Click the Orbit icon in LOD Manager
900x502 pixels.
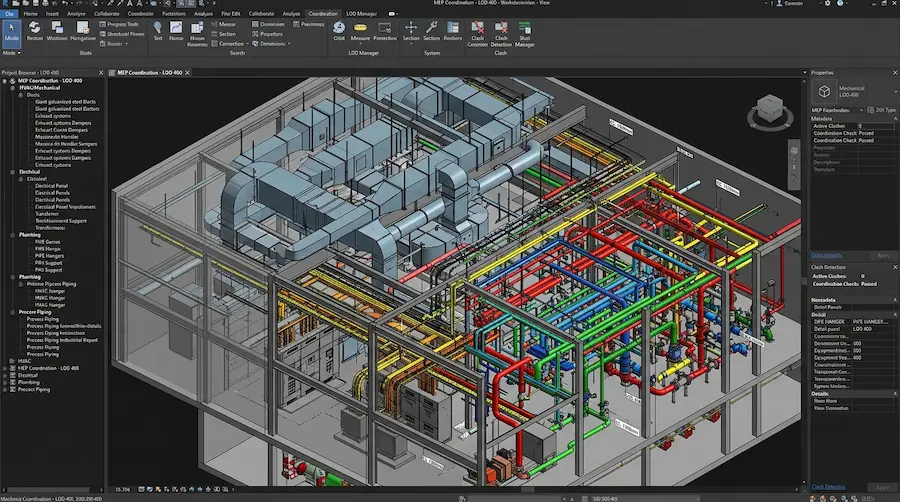(339, 32)
